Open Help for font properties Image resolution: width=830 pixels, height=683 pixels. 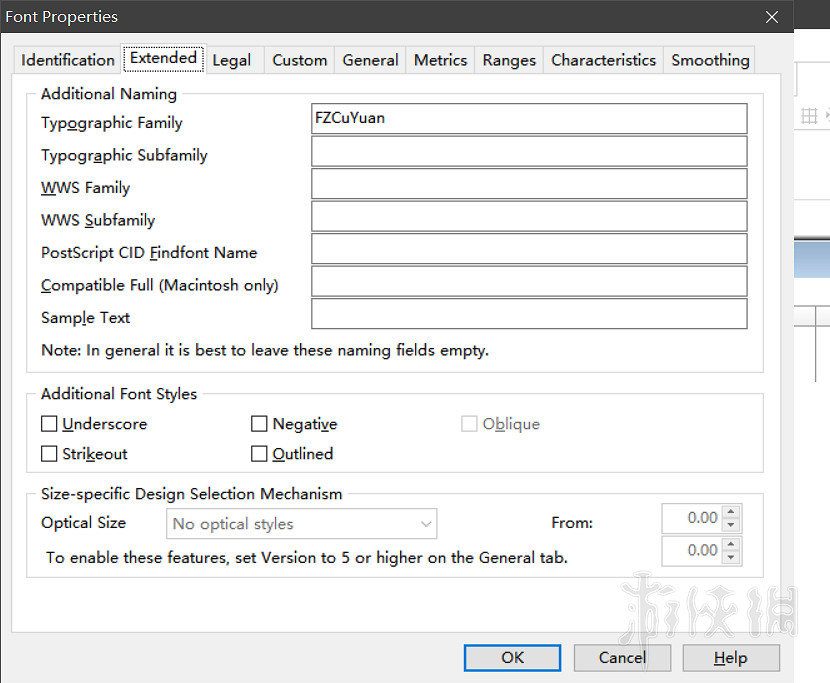click(730, 657)
